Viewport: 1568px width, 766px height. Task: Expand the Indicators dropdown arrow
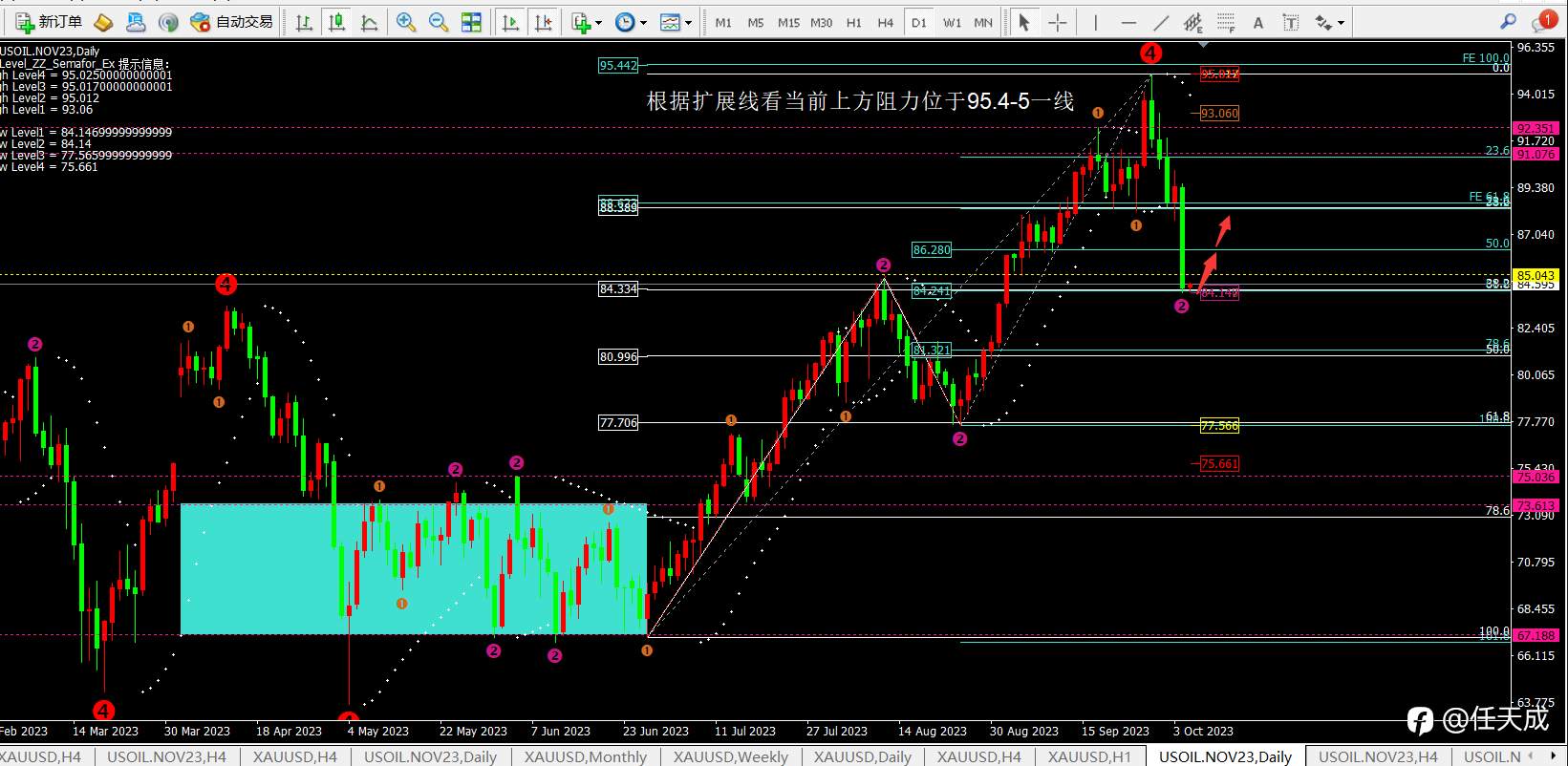coord(599,22)
